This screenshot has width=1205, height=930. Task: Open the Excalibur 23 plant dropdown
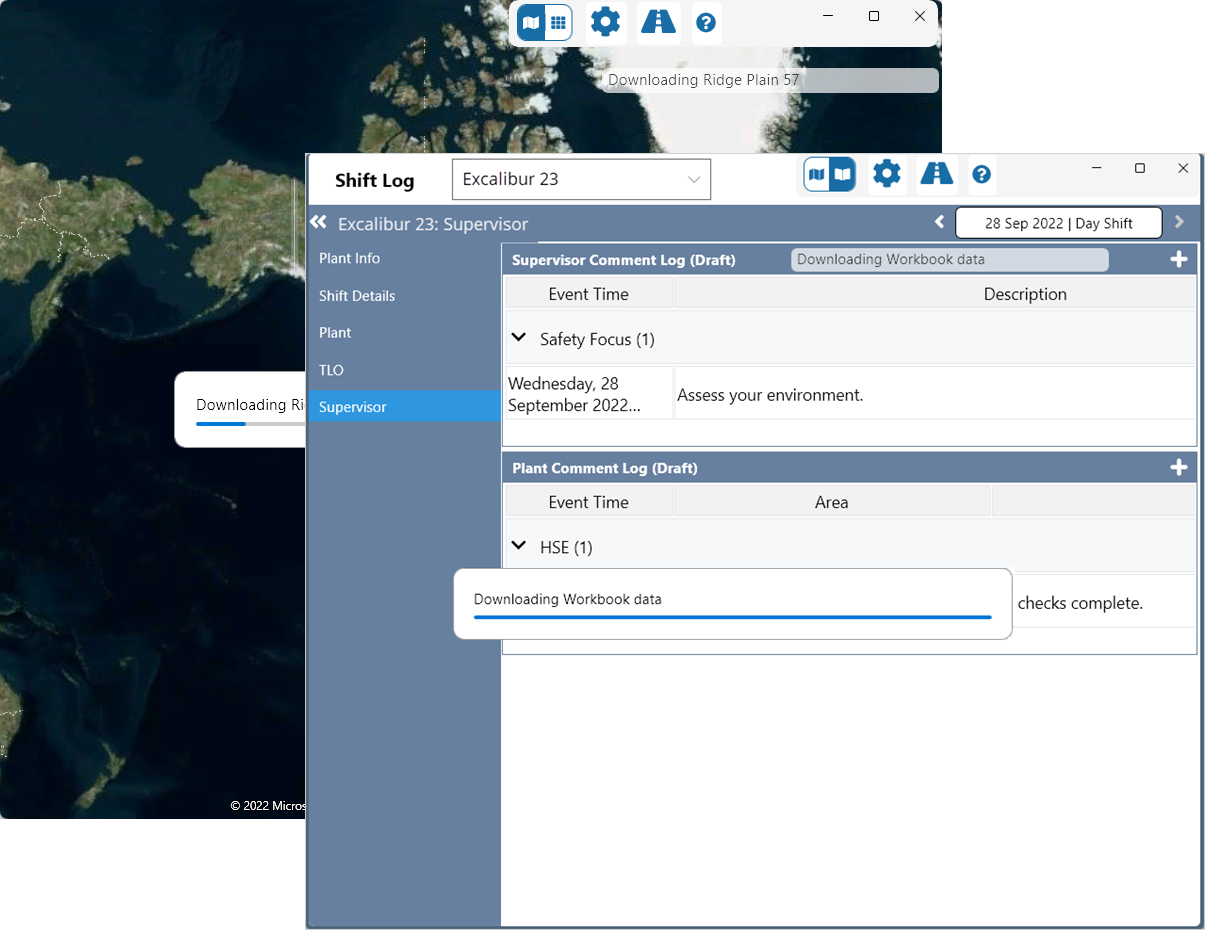pyautogui.click(x=581, y=180)
